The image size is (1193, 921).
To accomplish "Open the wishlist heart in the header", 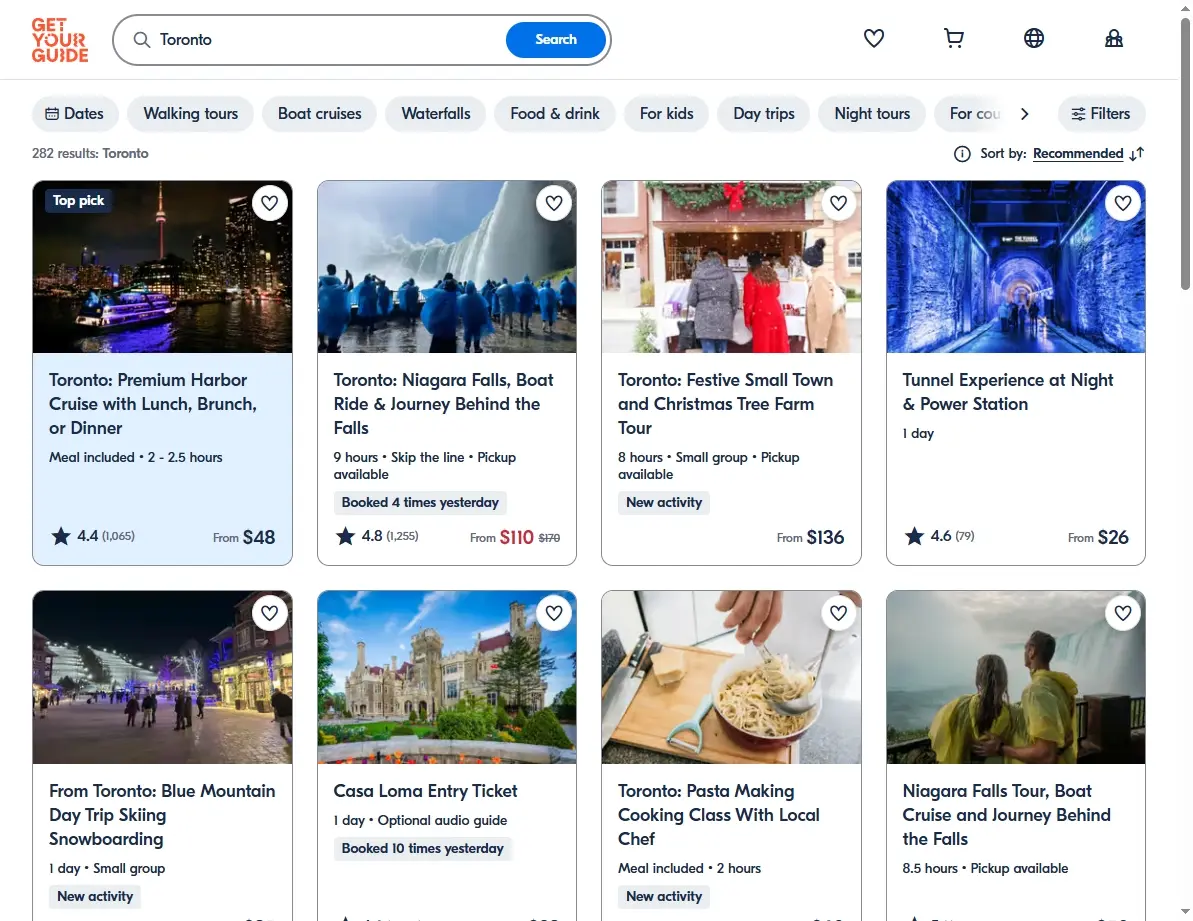I will (873, 38).
